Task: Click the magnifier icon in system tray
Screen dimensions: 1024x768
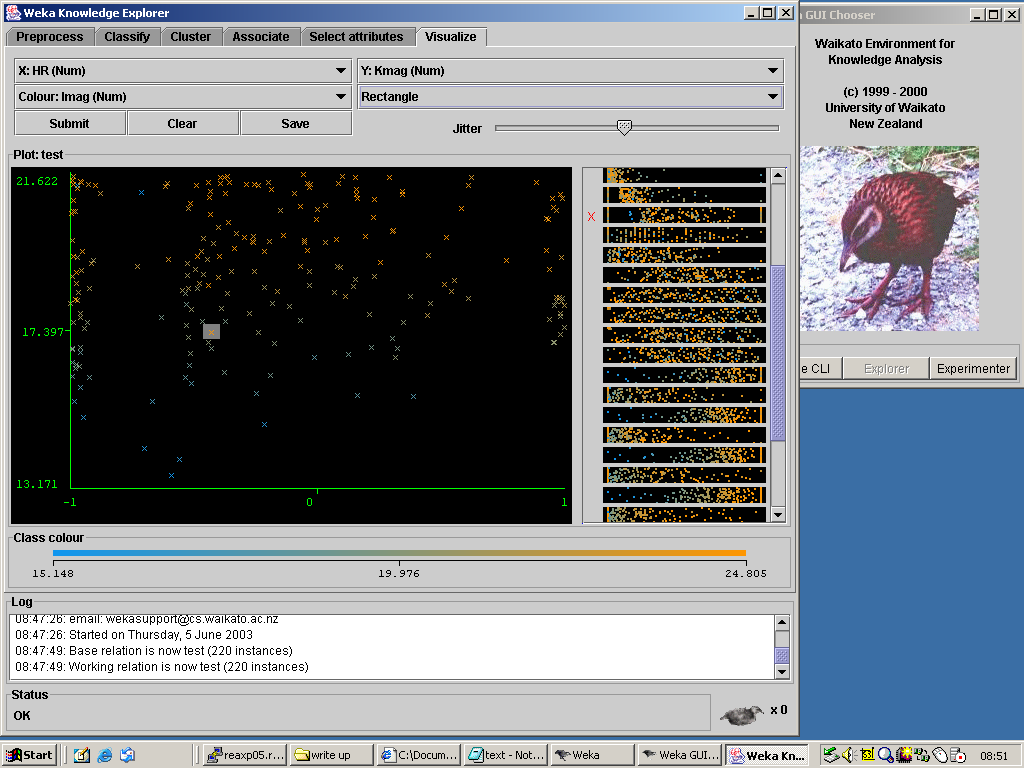Action: tap(885, 755)
